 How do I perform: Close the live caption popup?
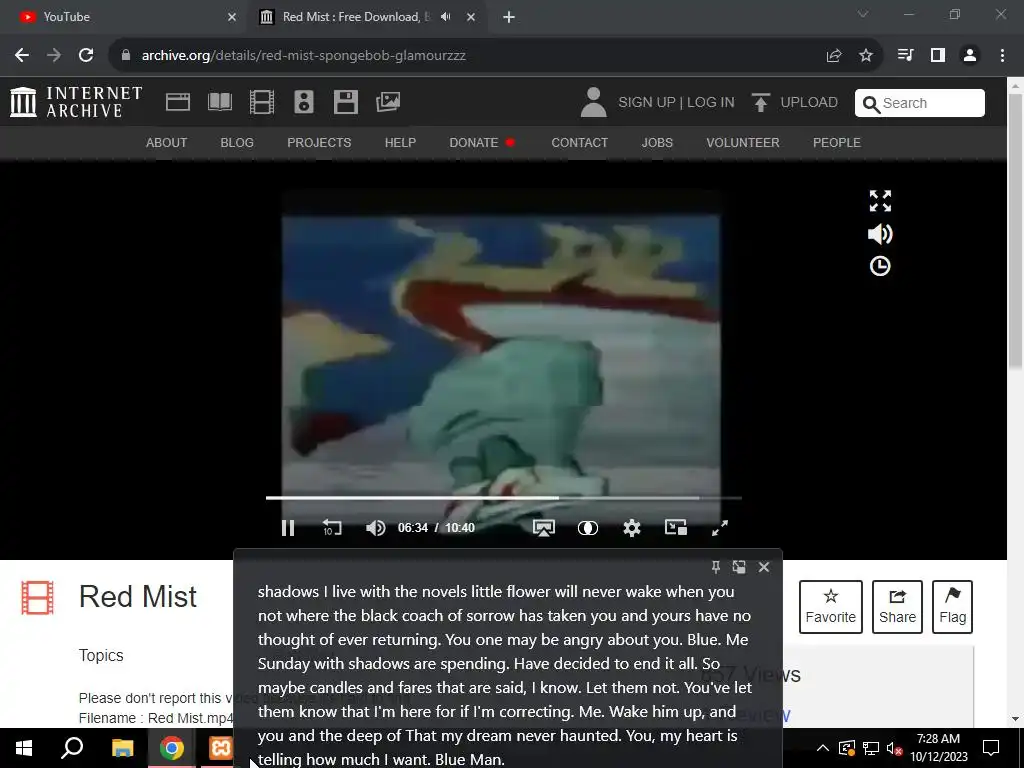pos(764,567)
